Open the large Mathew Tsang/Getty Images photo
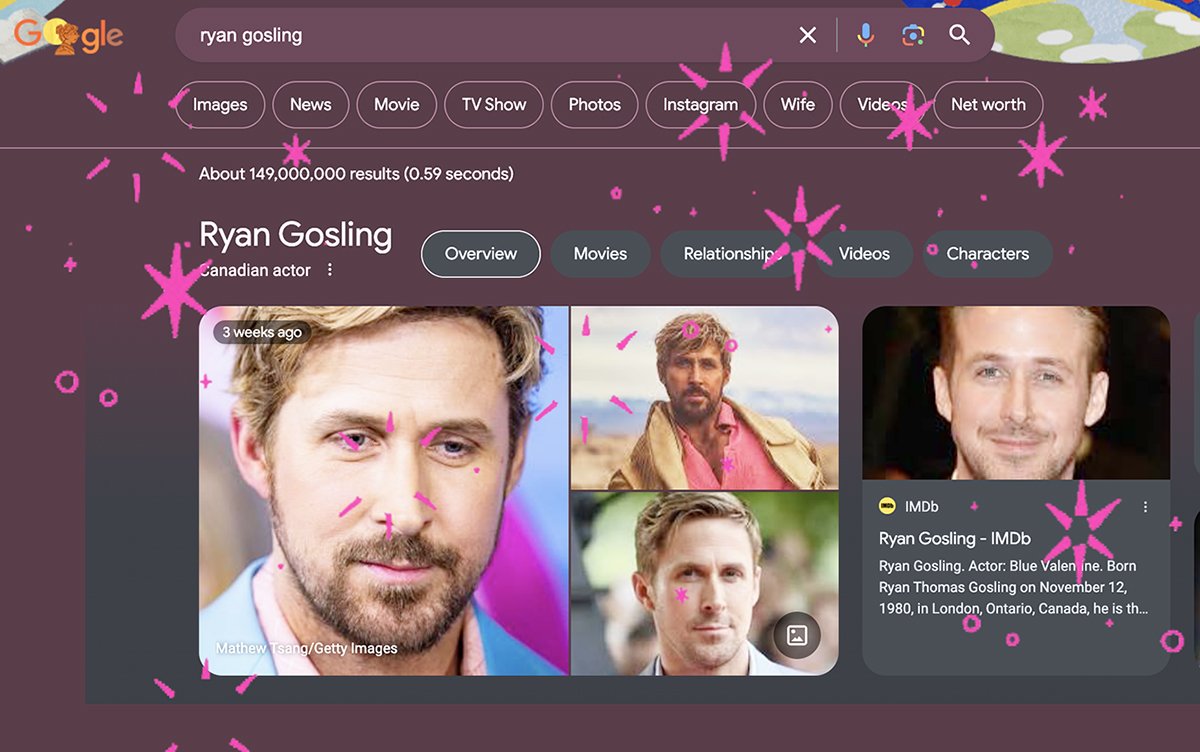 384,490
